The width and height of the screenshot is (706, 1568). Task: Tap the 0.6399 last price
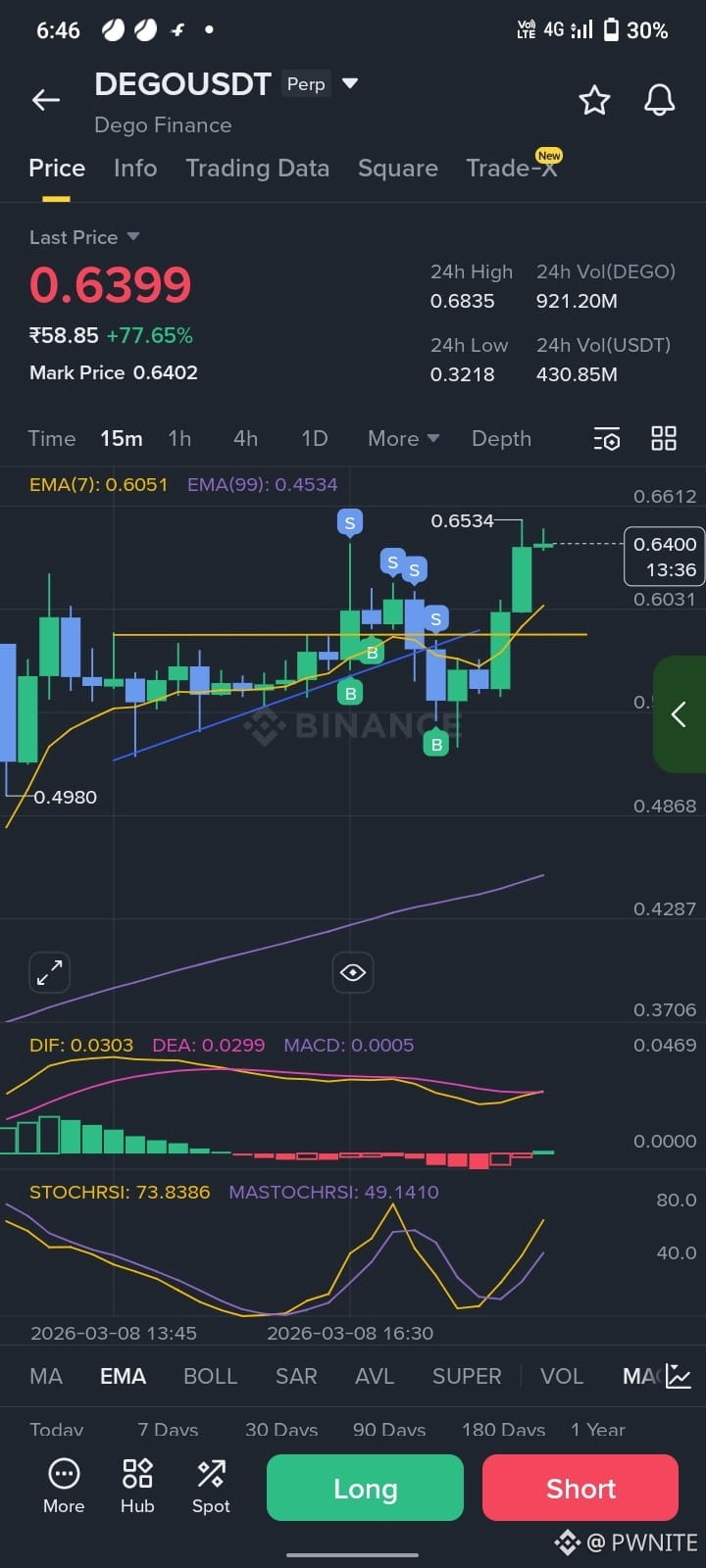(110, 285)
